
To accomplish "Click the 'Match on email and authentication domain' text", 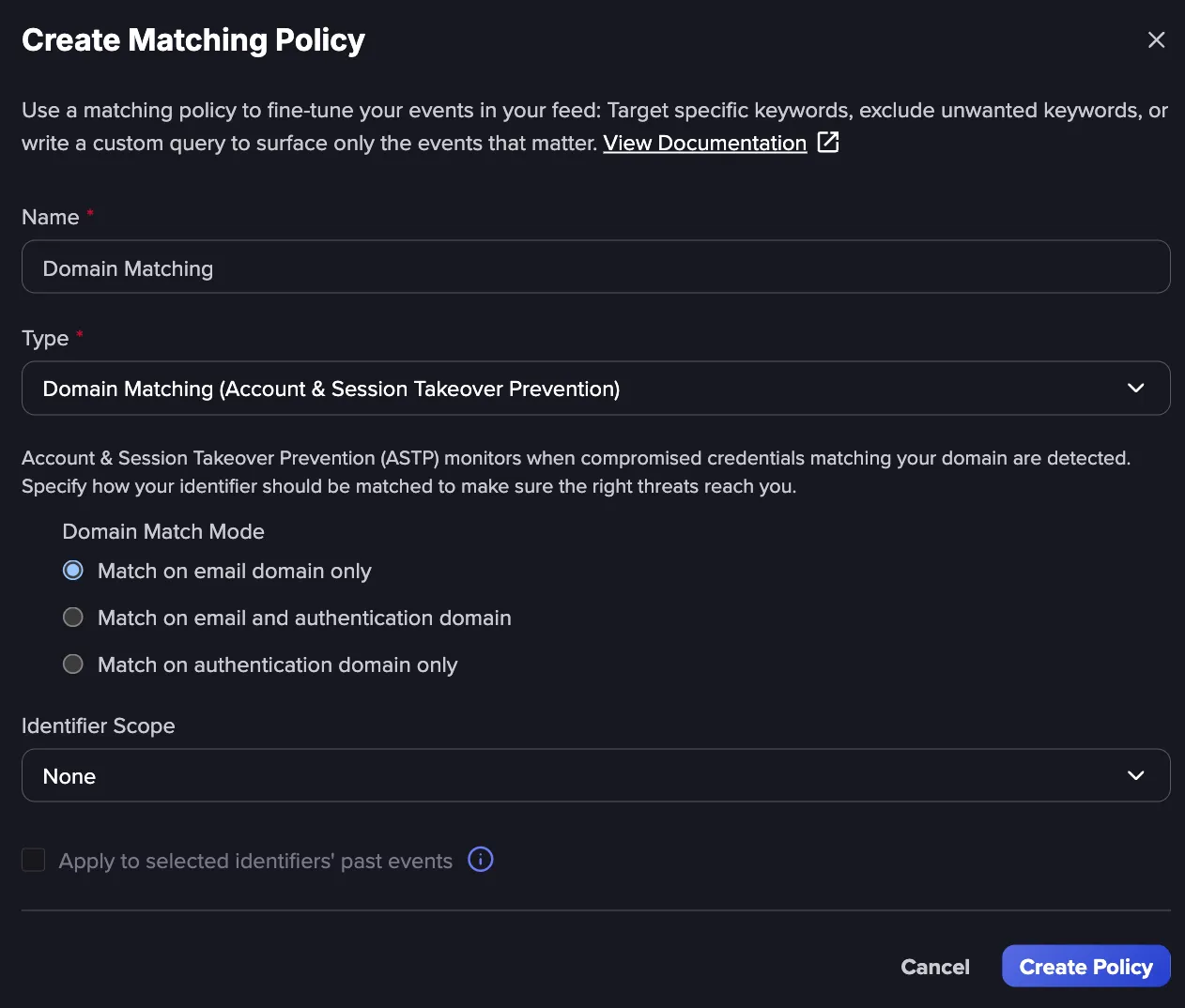I will pos(304,618).
